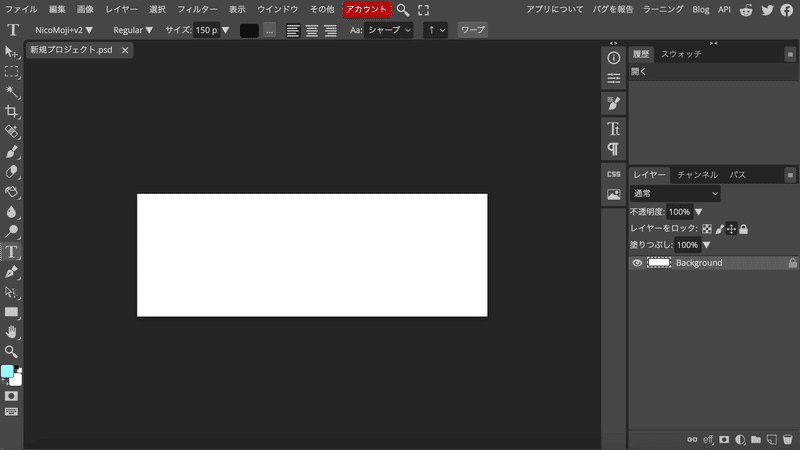Viewport: 800px width, 450px height.
Task: Open the Brush settings panel icon
Action: [x=614, y=104]
